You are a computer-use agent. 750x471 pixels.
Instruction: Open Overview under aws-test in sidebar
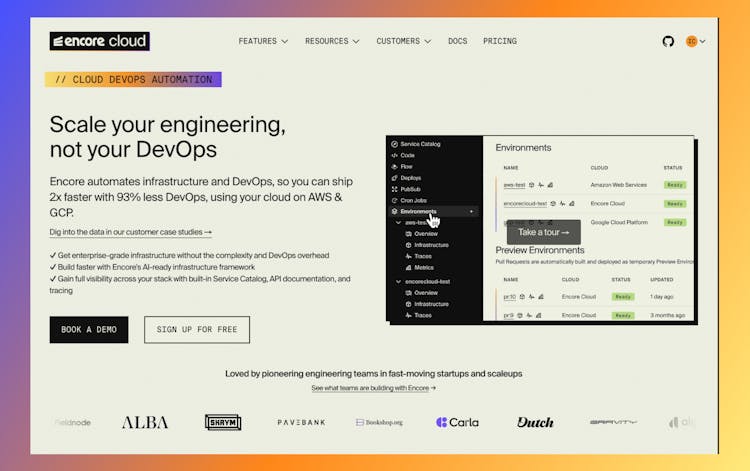coord(421,234)
